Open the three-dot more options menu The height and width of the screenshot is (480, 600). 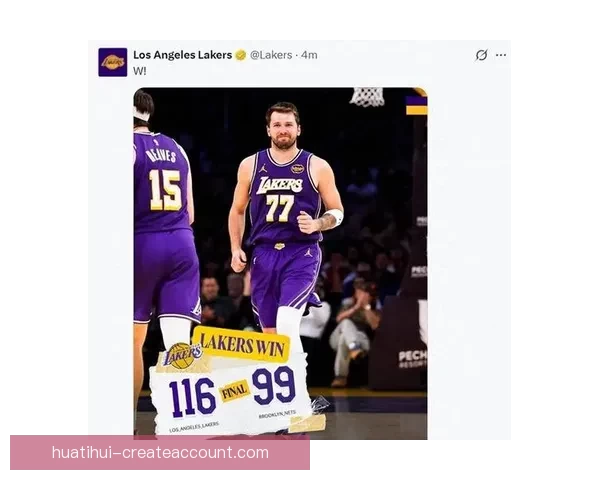[501, 55]
